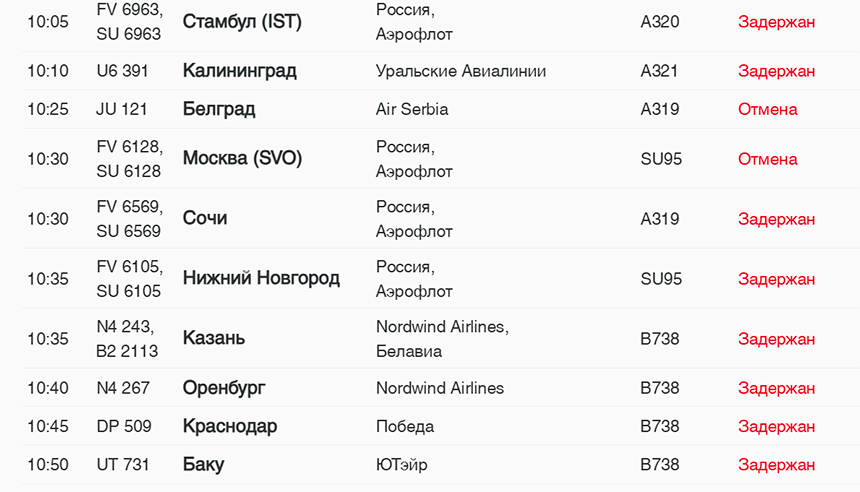
Task: Click the Задержан status for Баку flight
Action: click(x=776, y=465)
